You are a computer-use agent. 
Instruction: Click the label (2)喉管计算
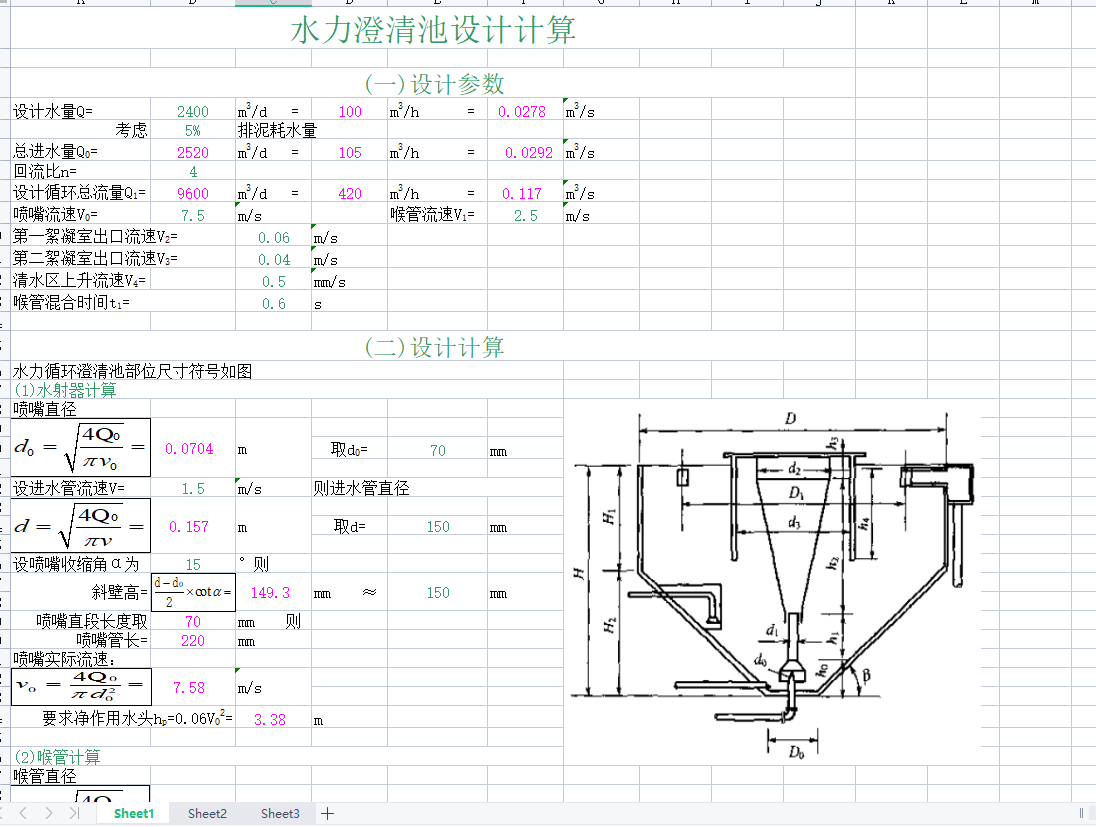pos(57,756)
